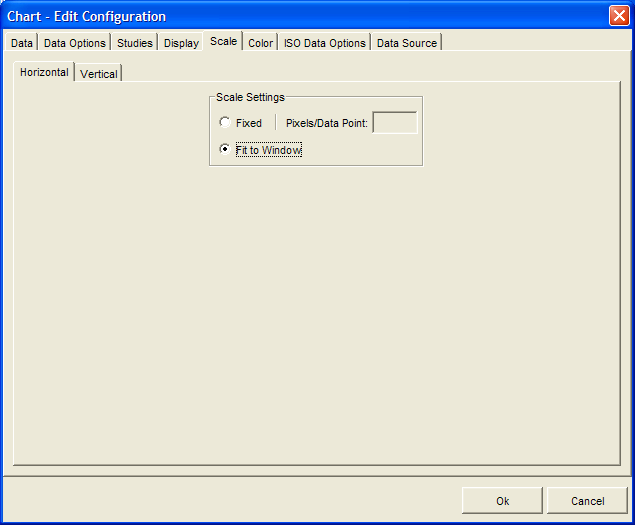This screenshot has width=635, height=525.
Task: Select the Display tab
Action: 181,43
